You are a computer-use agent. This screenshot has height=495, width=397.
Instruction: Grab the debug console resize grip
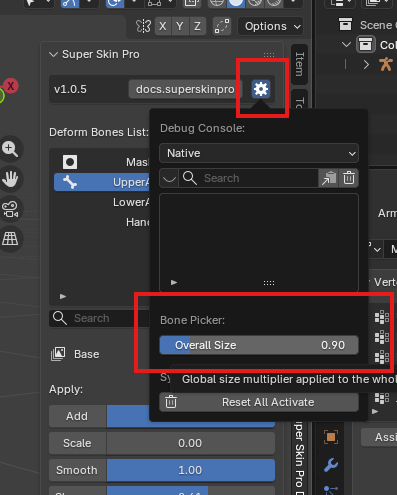(x=269, y=283)
